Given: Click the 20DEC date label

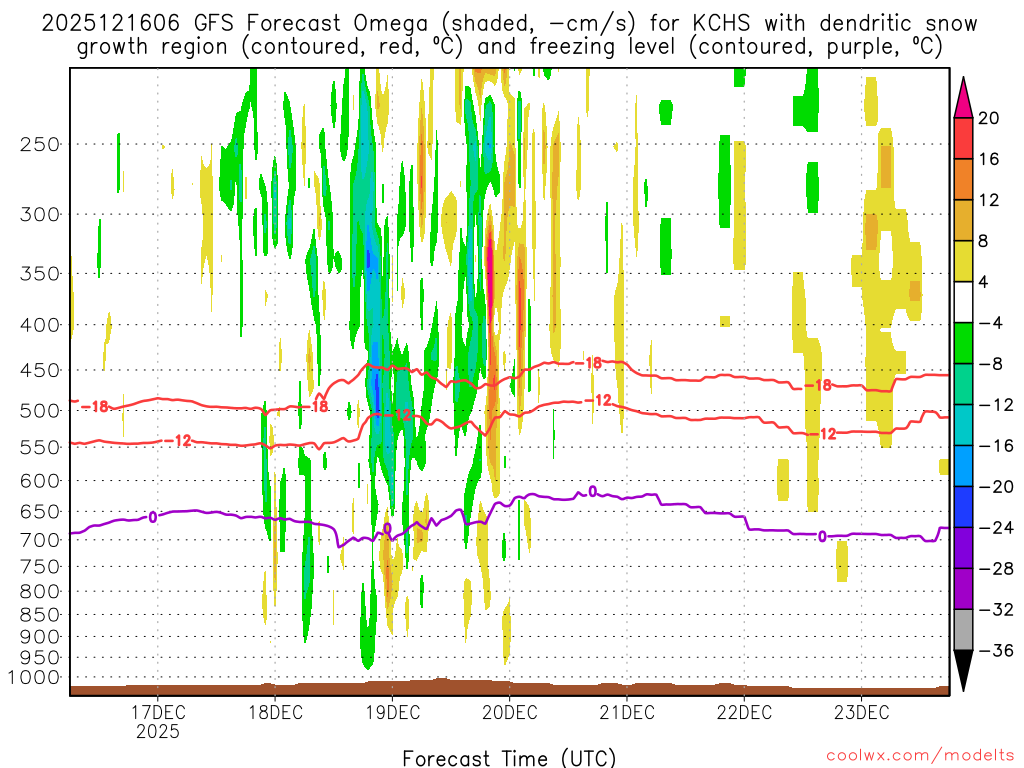Looking at the screenshot, I should 510,712.
